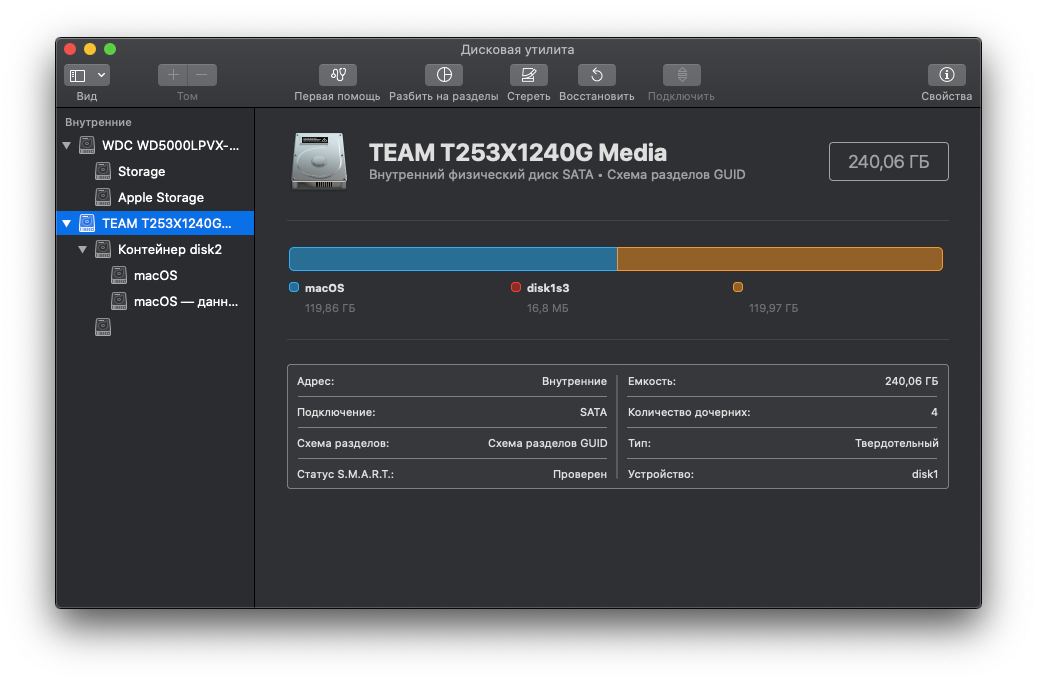
Task: Select TEAM T253X1240G disk in sidebar
Action: click(155, 223)
